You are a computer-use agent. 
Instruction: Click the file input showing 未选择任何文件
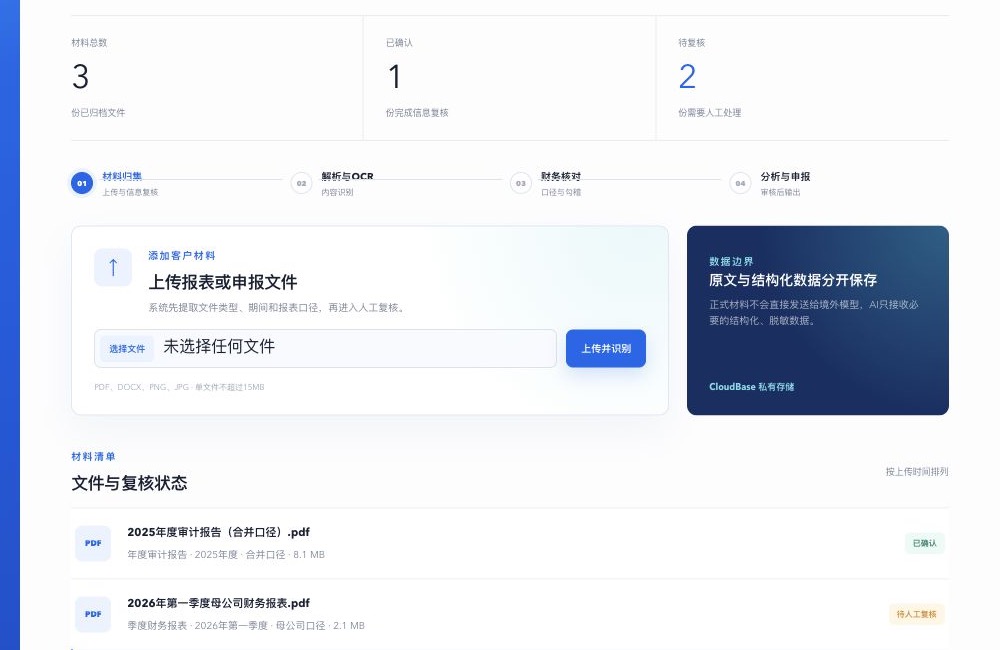coord(325,348)
